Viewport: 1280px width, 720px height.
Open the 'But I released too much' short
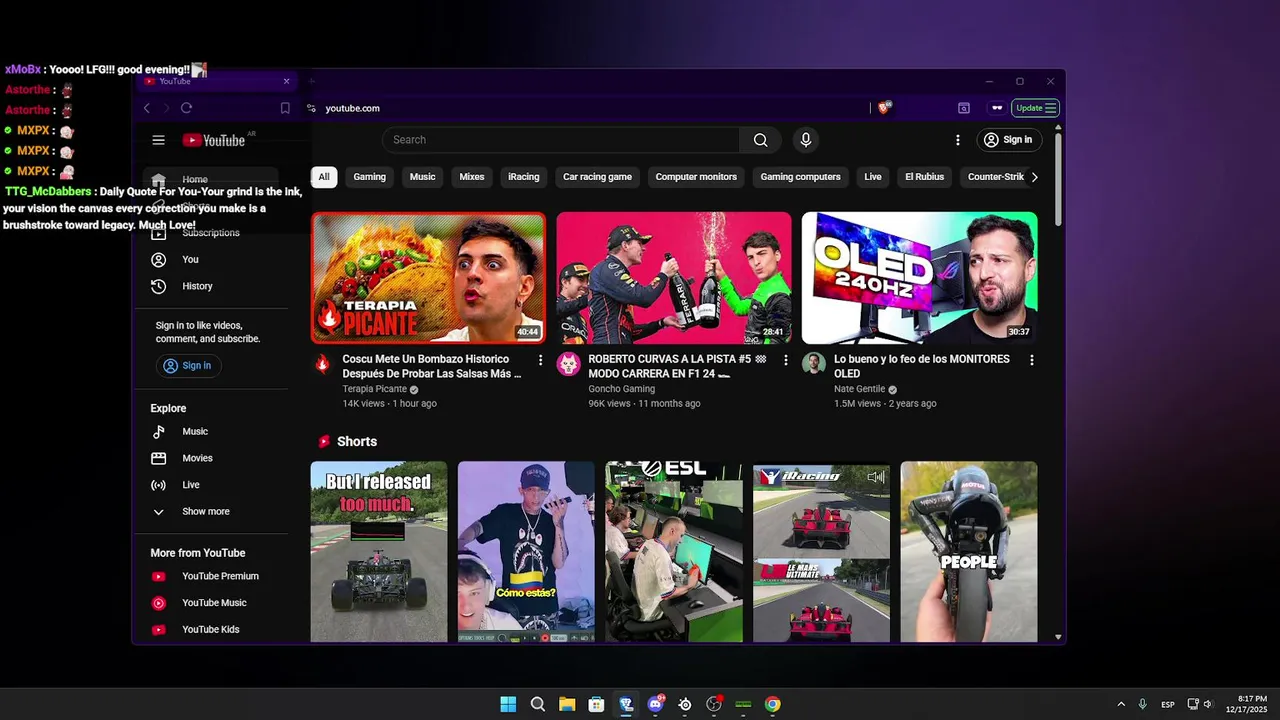(x=378, y=551)
